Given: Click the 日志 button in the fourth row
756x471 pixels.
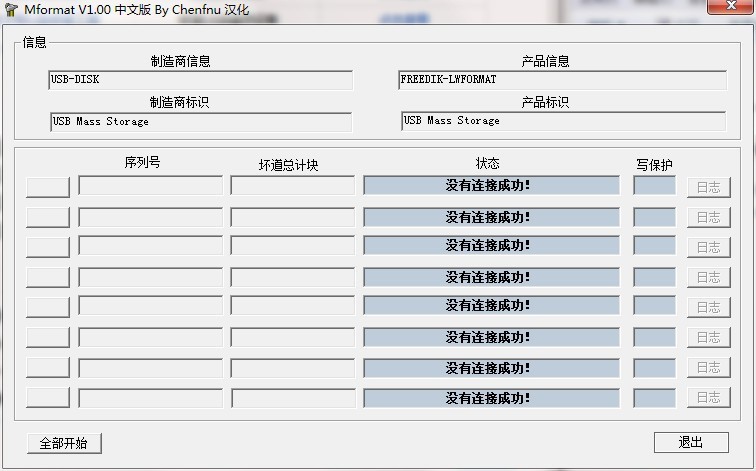Looking at the screenshot, I should click(709, 277).
